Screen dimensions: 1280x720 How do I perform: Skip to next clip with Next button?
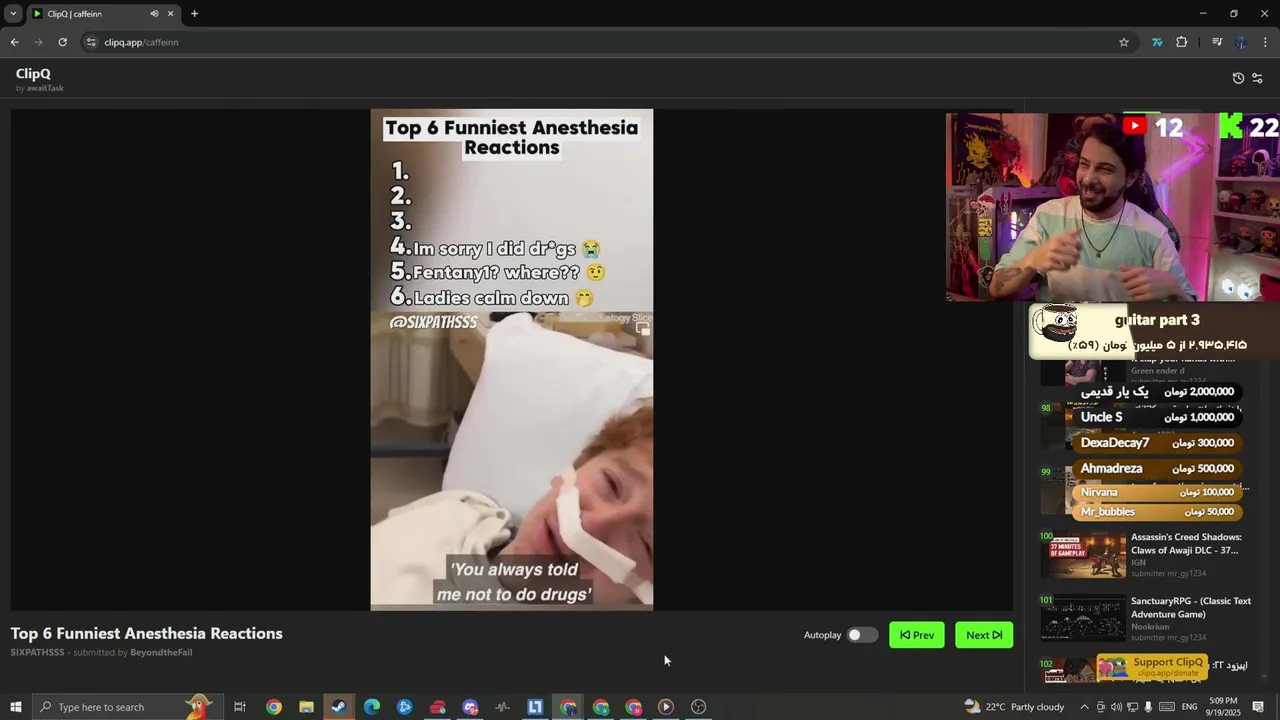(984, 635)
